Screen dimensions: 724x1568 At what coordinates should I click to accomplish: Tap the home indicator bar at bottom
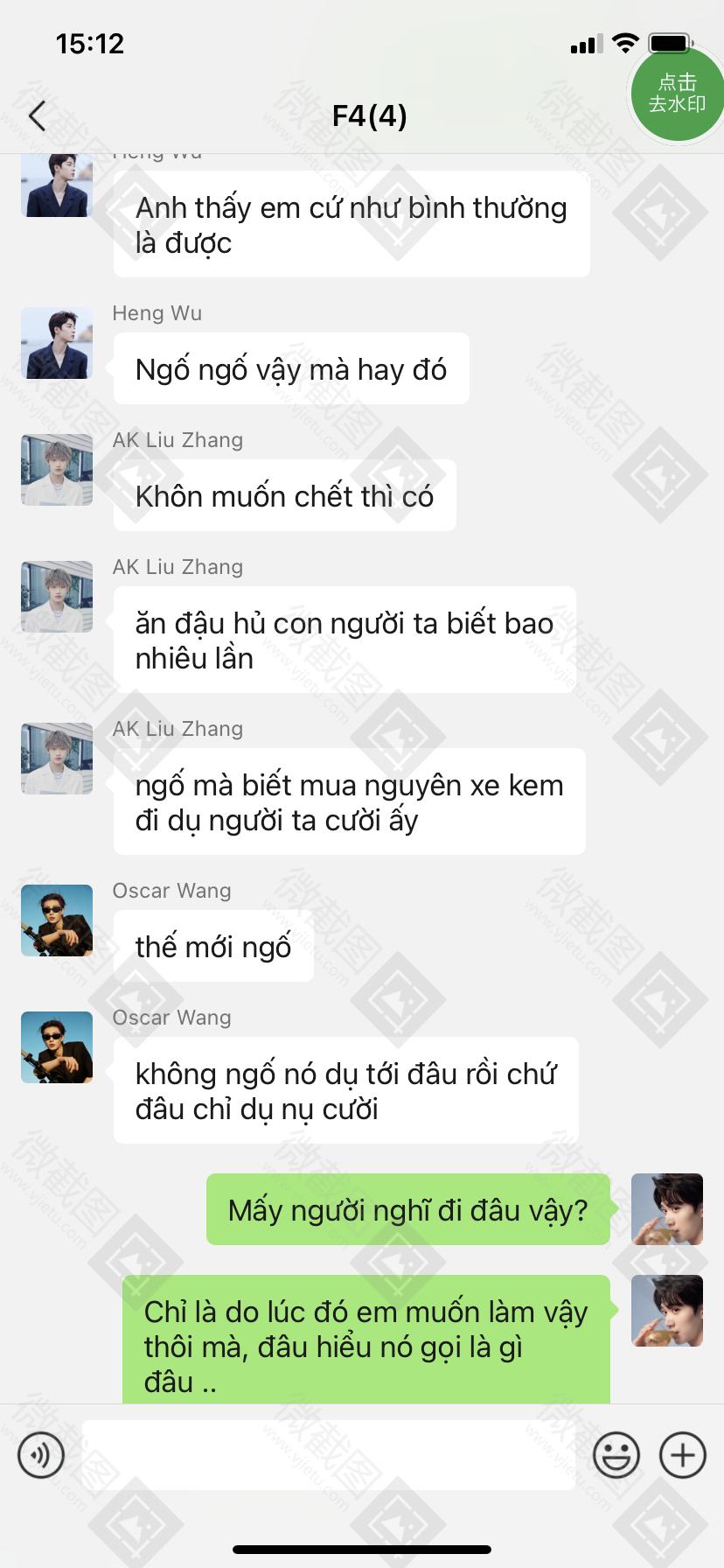(x=362, y=1549)
